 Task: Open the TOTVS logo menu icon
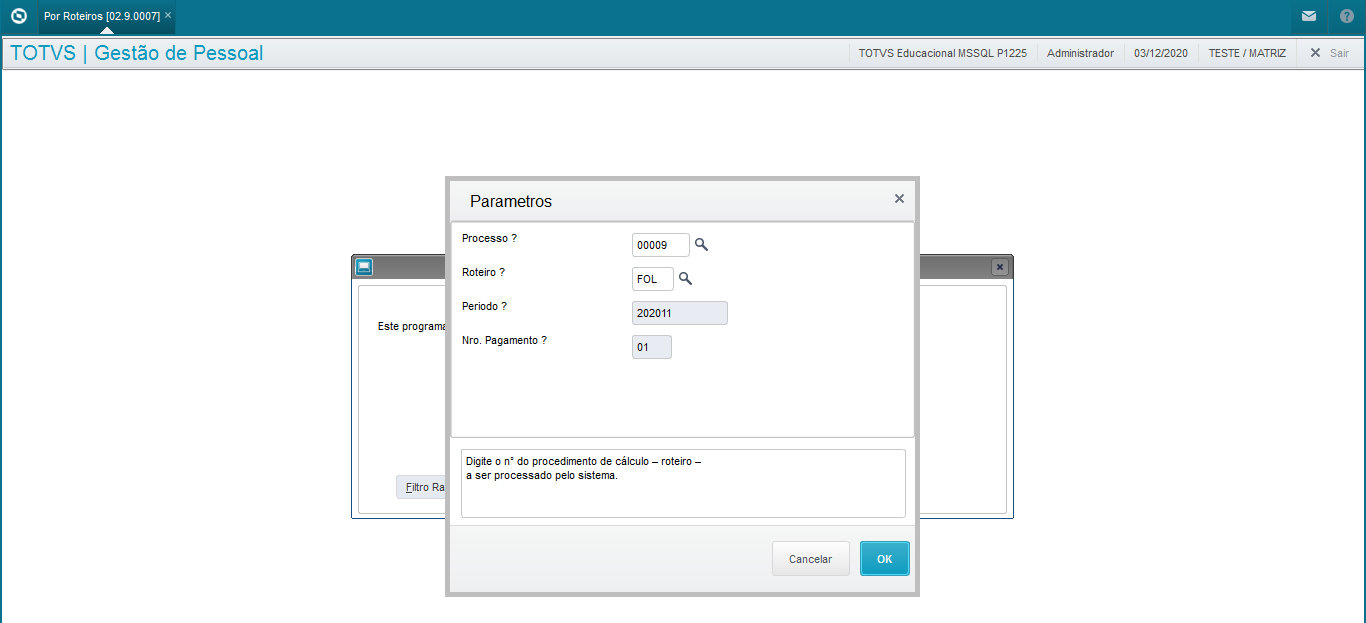coord(18,16)
